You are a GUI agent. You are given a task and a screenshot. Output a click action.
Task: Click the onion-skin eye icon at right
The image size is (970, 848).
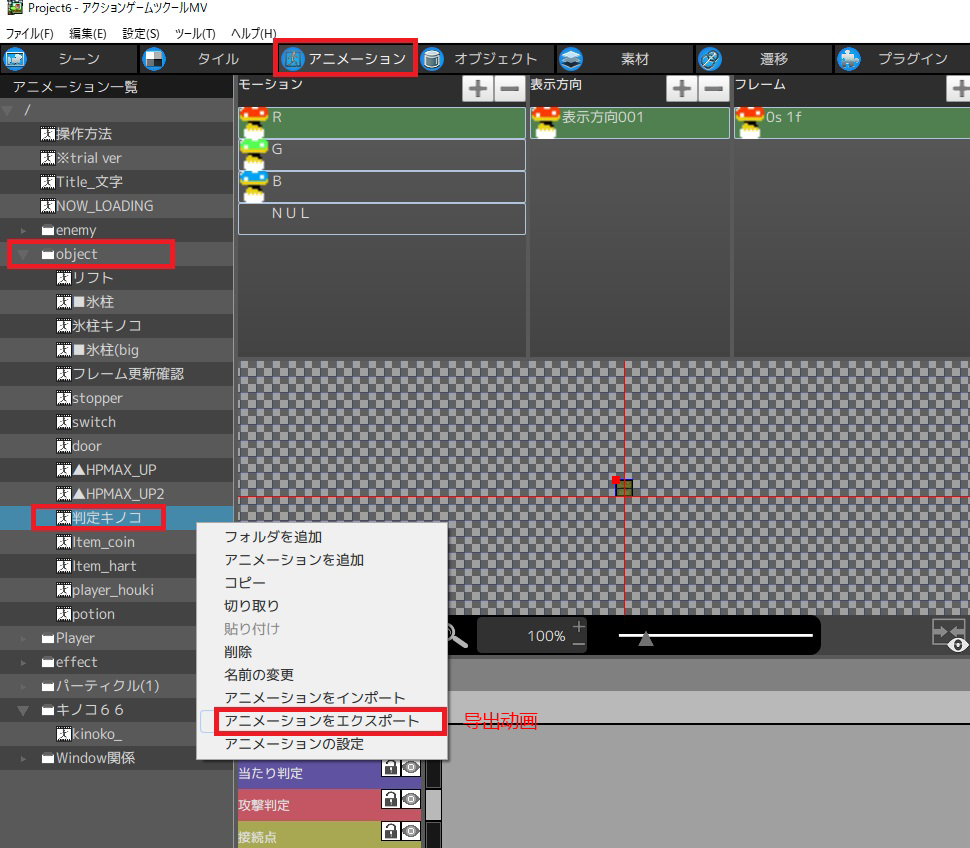click(x=957, y=645)
